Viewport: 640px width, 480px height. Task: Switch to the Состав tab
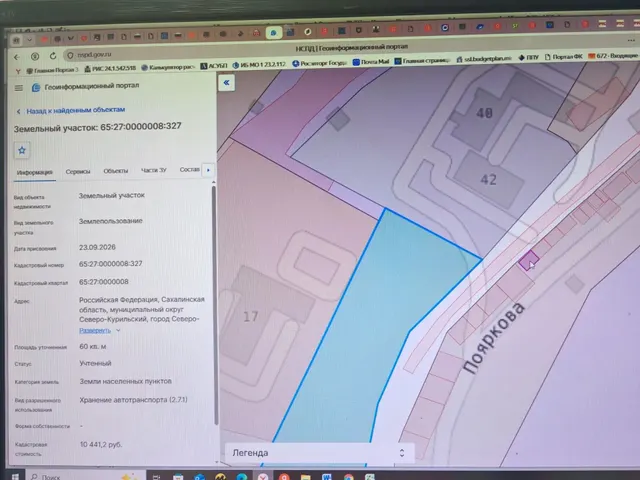190,169
